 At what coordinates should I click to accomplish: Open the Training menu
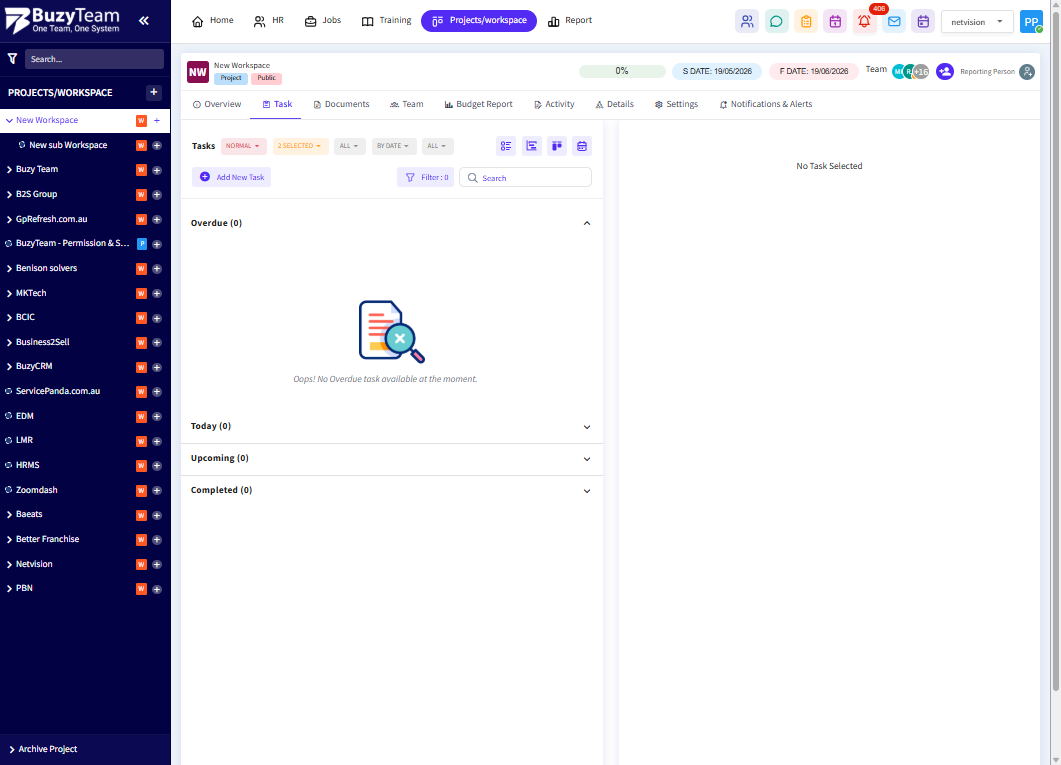click(386, 21)
